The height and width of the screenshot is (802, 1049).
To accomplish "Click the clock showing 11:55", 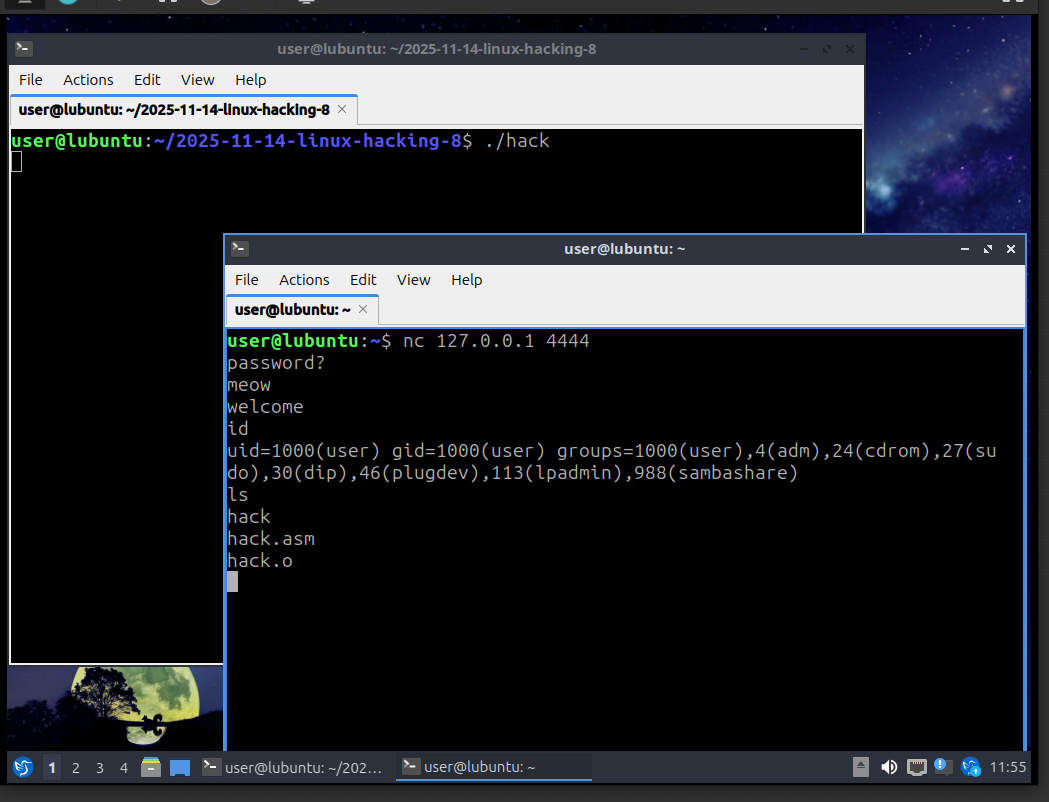I will coord(1007,768).
